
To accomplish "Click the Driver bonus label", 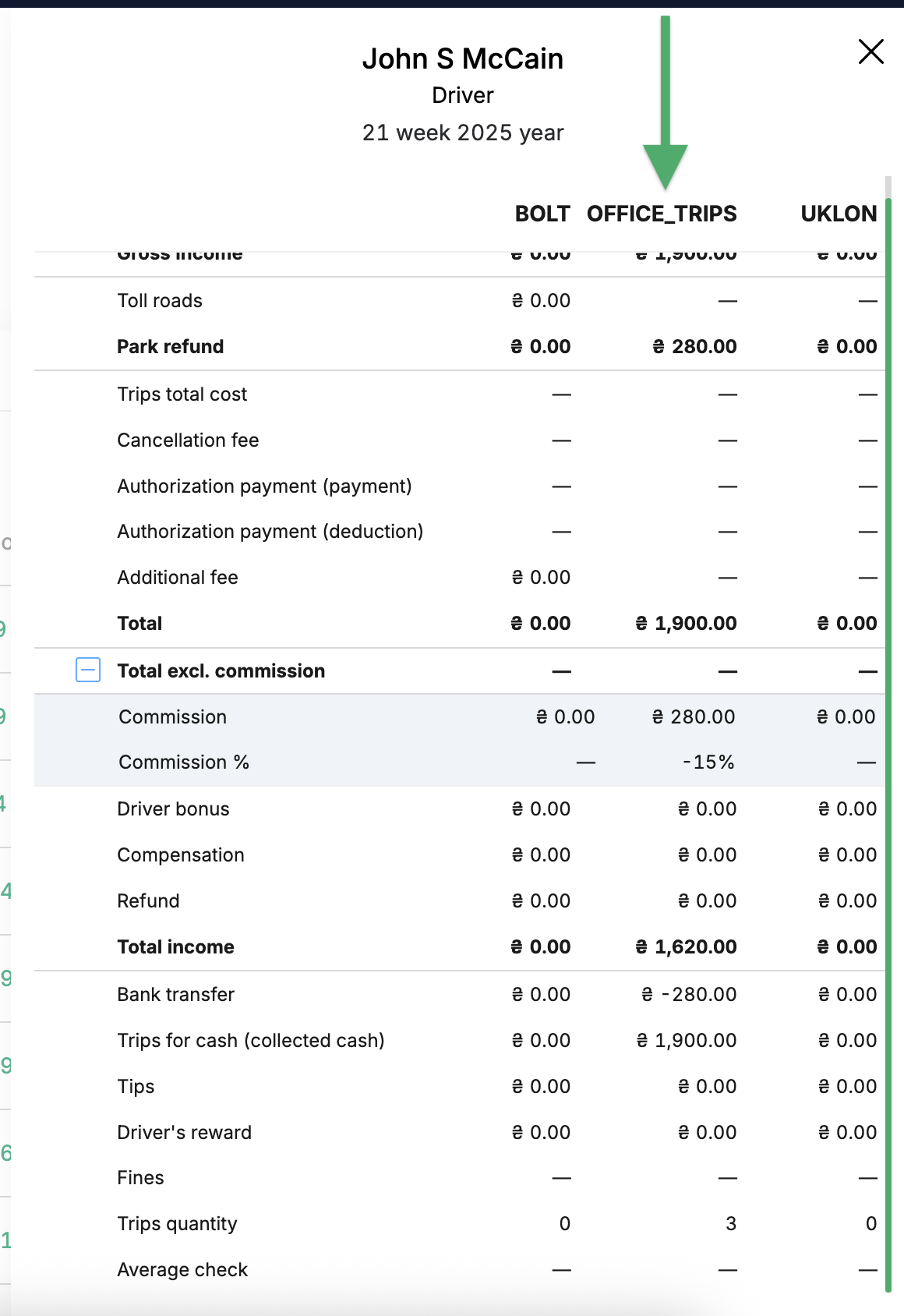I will pos(174,809).
